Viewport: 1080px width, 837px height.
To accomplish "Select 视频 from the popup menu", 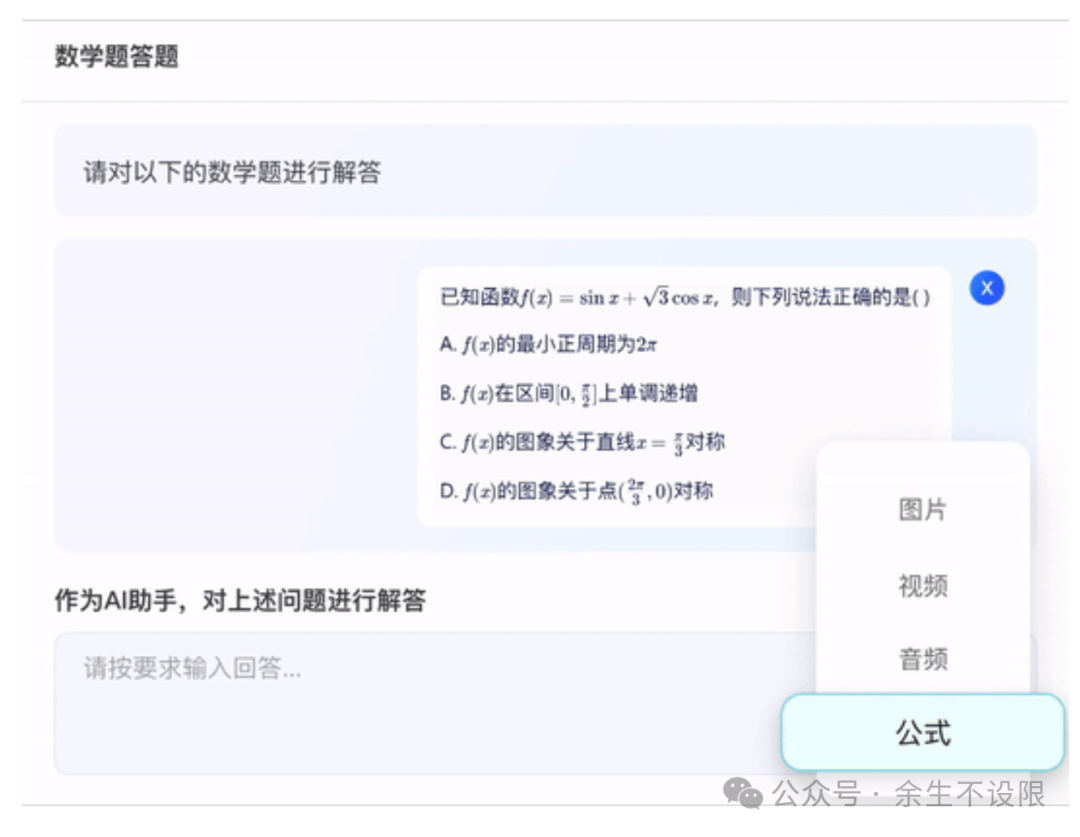I will pos(922,586).
